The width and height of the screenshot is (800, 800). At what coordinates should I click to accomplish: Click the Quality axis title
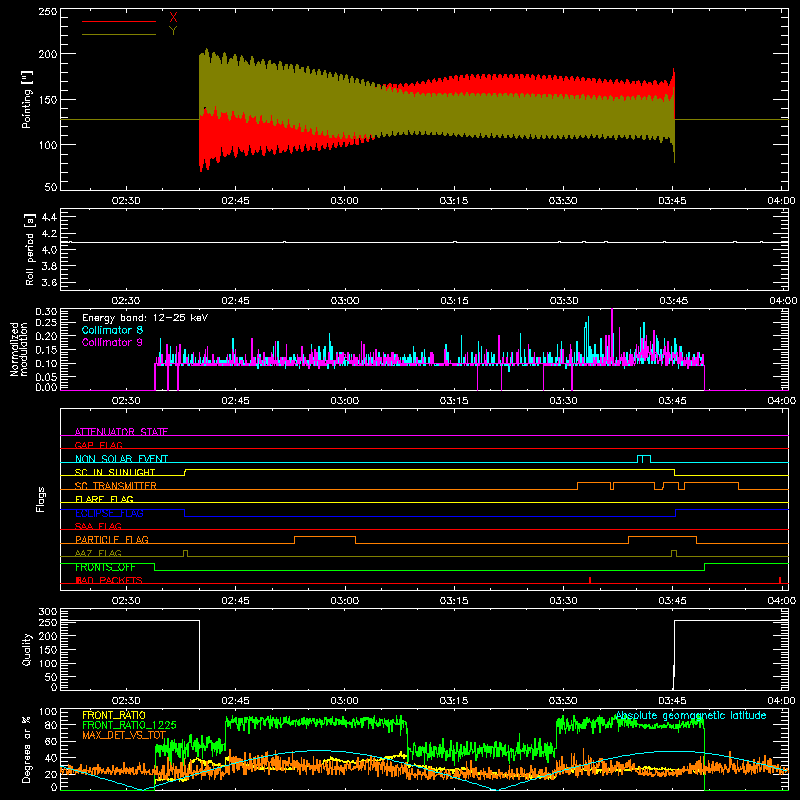click(27, 649)
